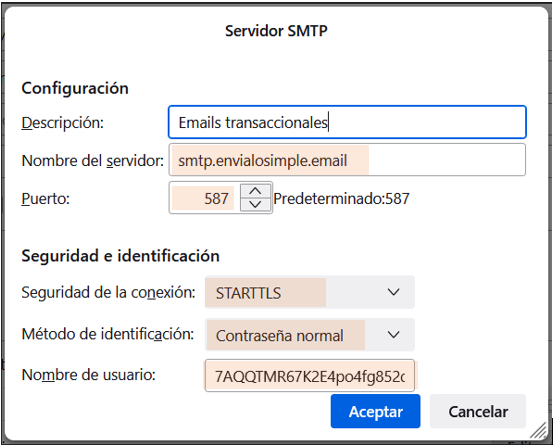The height and width of the screenshot is (446, 553).
Task: Click the Aceptar button
Action: 375,411
